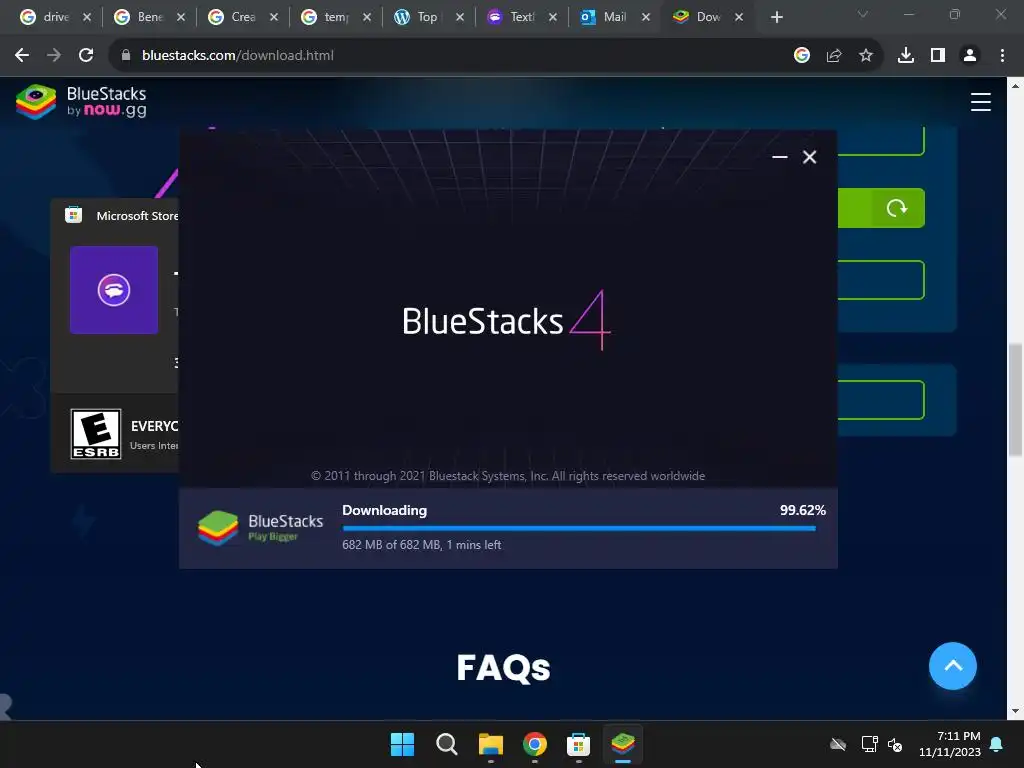Open Chrome three-dot menu
This screenshot has width=1024, height=768.
point(1002,56)
